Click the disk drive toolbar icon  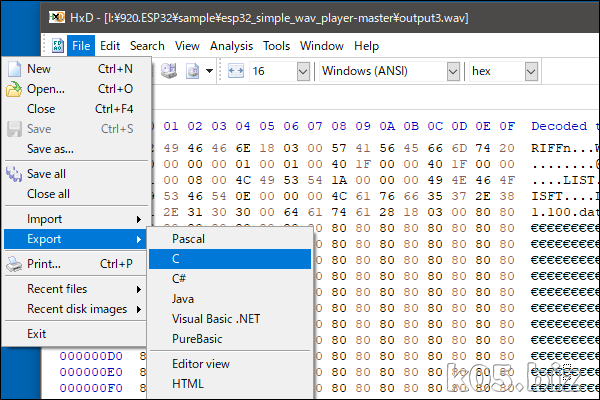(x=169, y=71)
